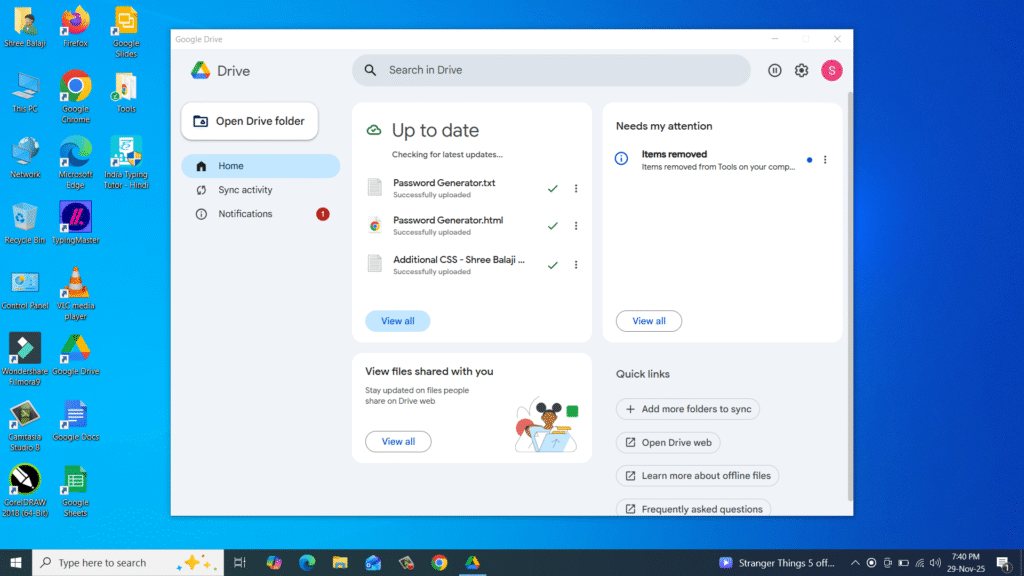Expand options menu for Items removed

[x=825, y=160]
